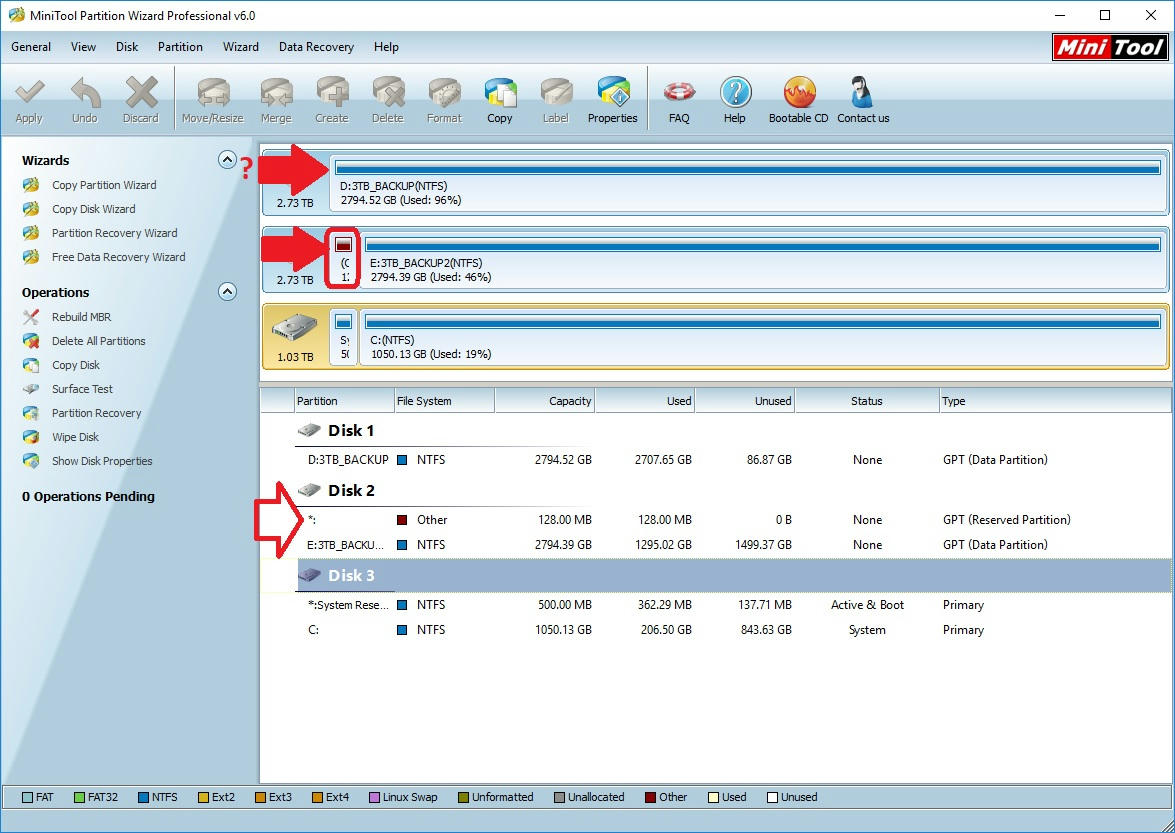Click Show Disk Properties link
Image resolution: width=1175 pixels, height=833 pixels.
[x=102, y=461]
